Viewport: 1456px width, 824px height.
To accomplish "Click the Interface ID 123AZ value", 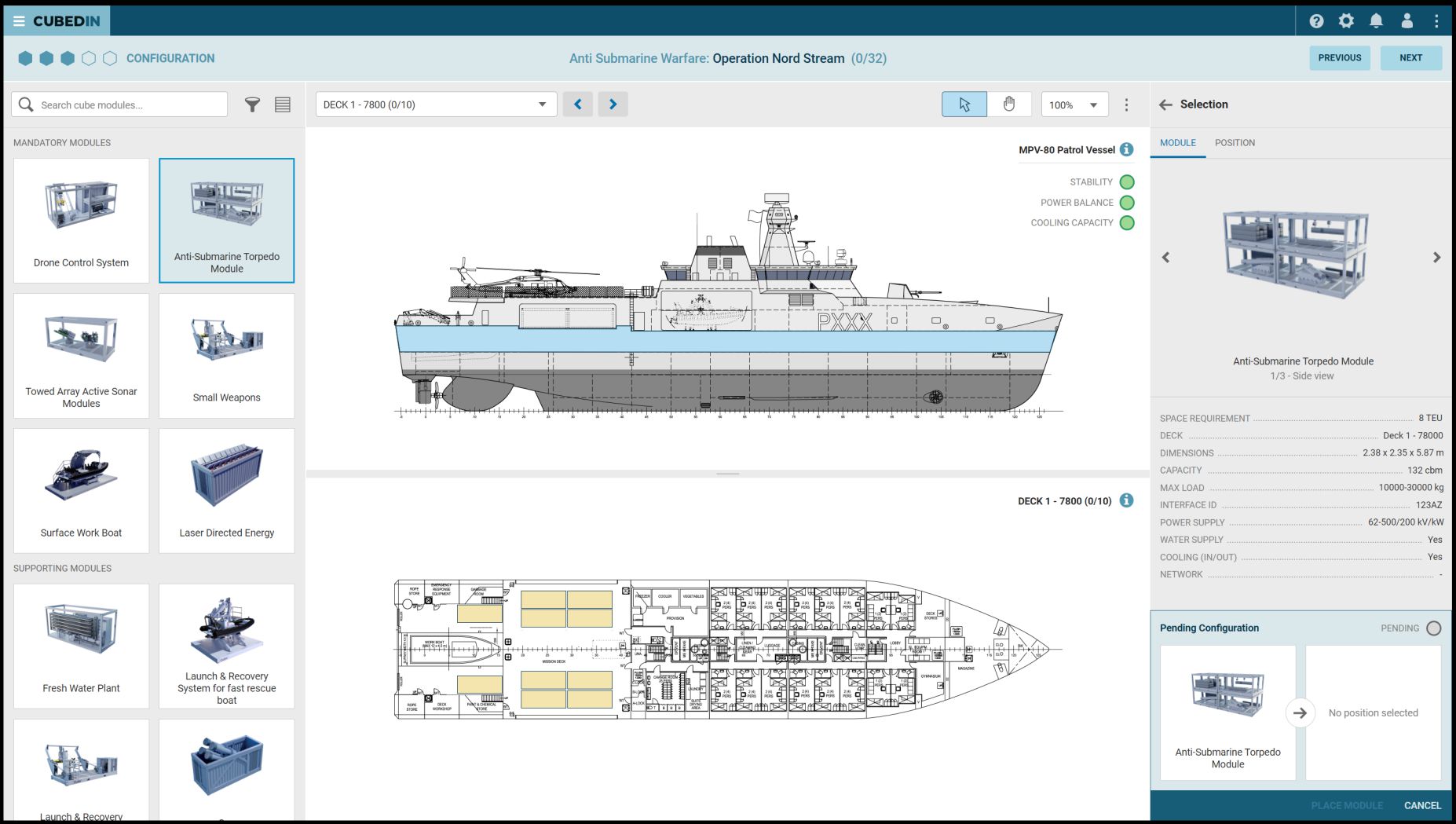I will click(1429, 505).
